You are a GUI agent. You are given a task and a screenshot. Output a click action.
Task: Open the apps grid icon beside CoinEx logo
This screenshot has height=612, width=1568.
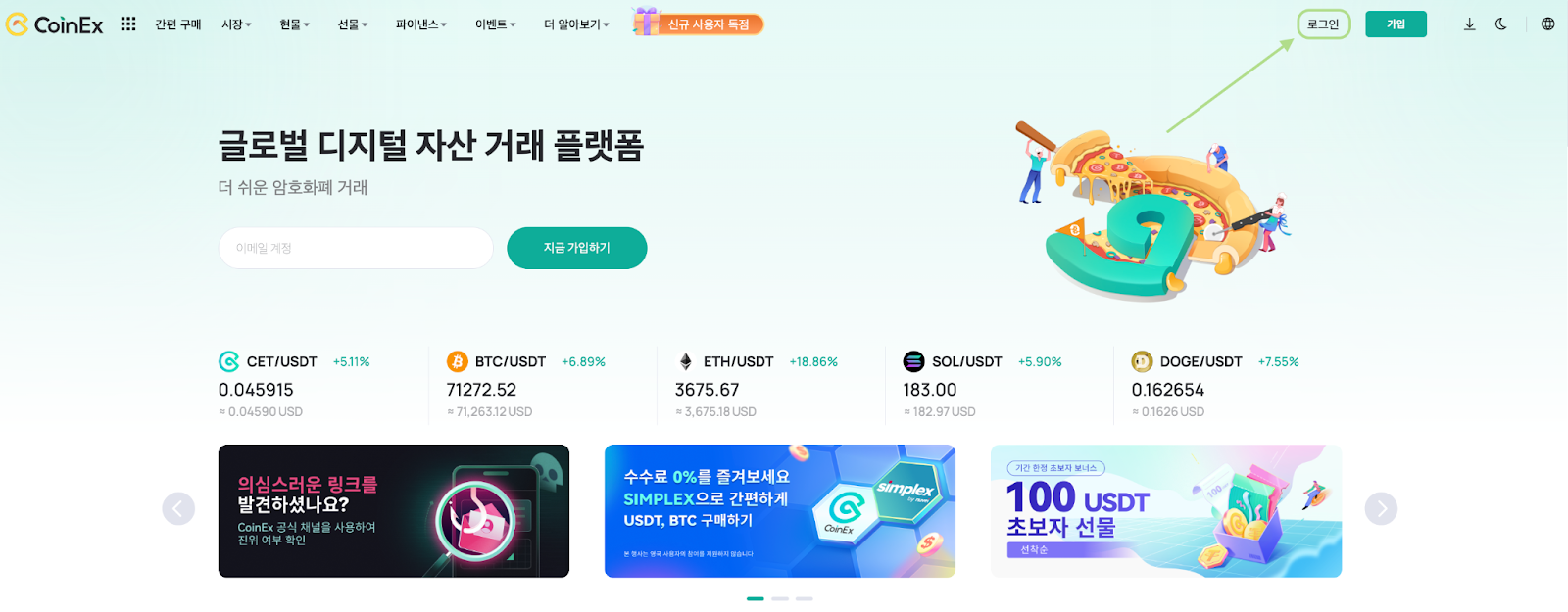point(128,24)
